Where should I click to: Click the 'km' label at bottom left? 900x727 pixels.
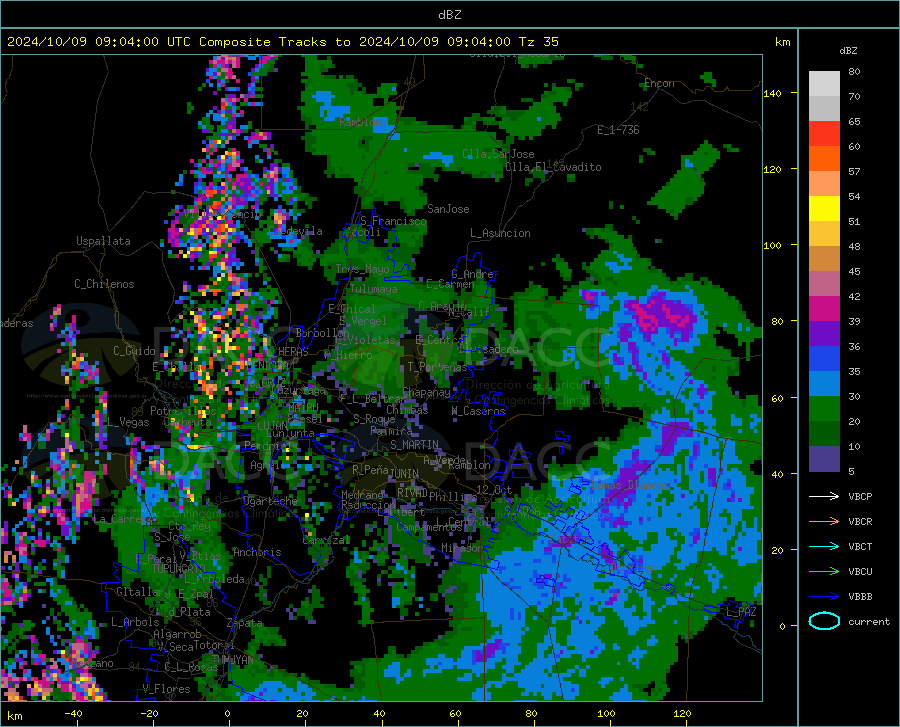click(x=14, y=716)
